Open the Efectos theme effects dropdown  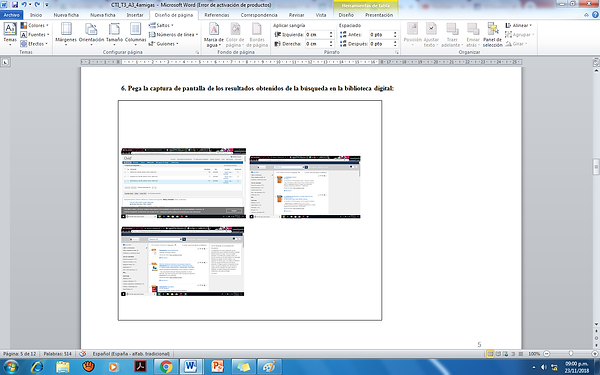click(34, 44)
